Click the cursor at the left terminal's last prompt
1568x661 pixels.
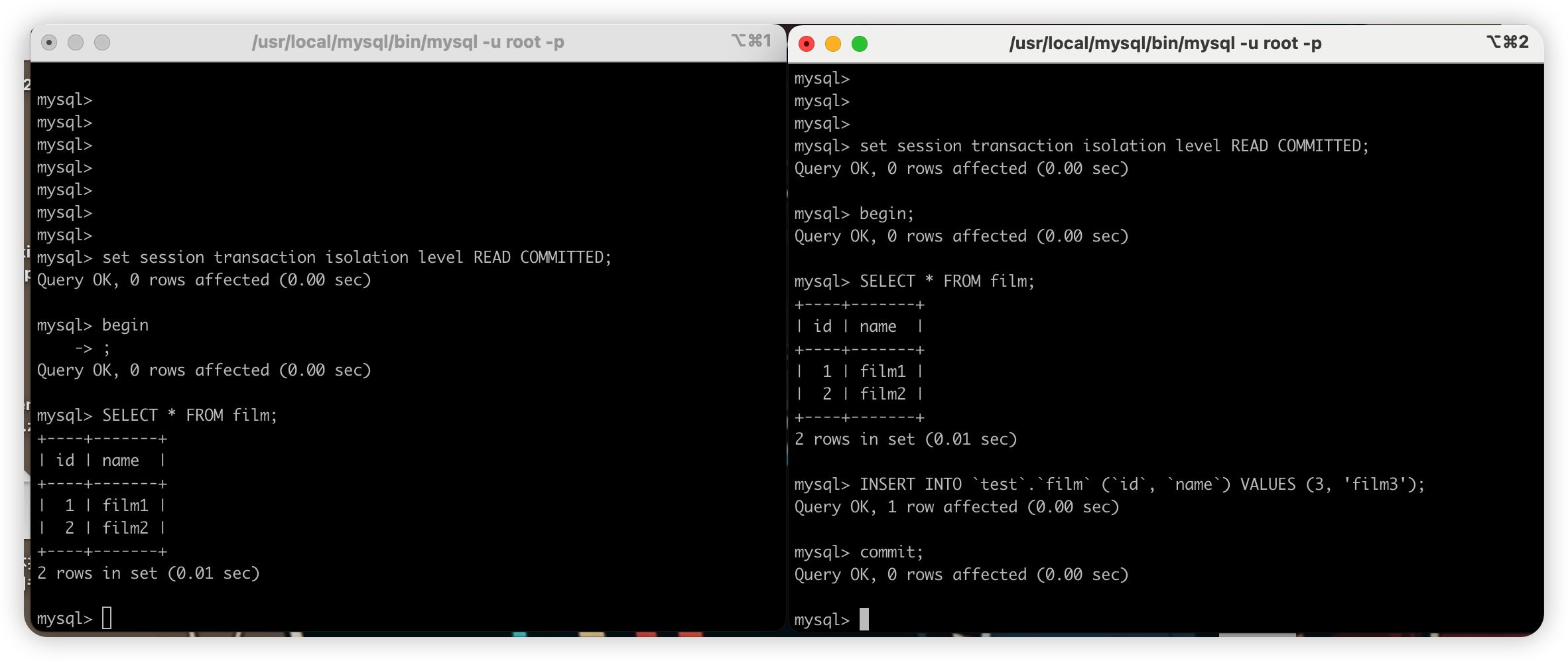(x=107, y=618)
